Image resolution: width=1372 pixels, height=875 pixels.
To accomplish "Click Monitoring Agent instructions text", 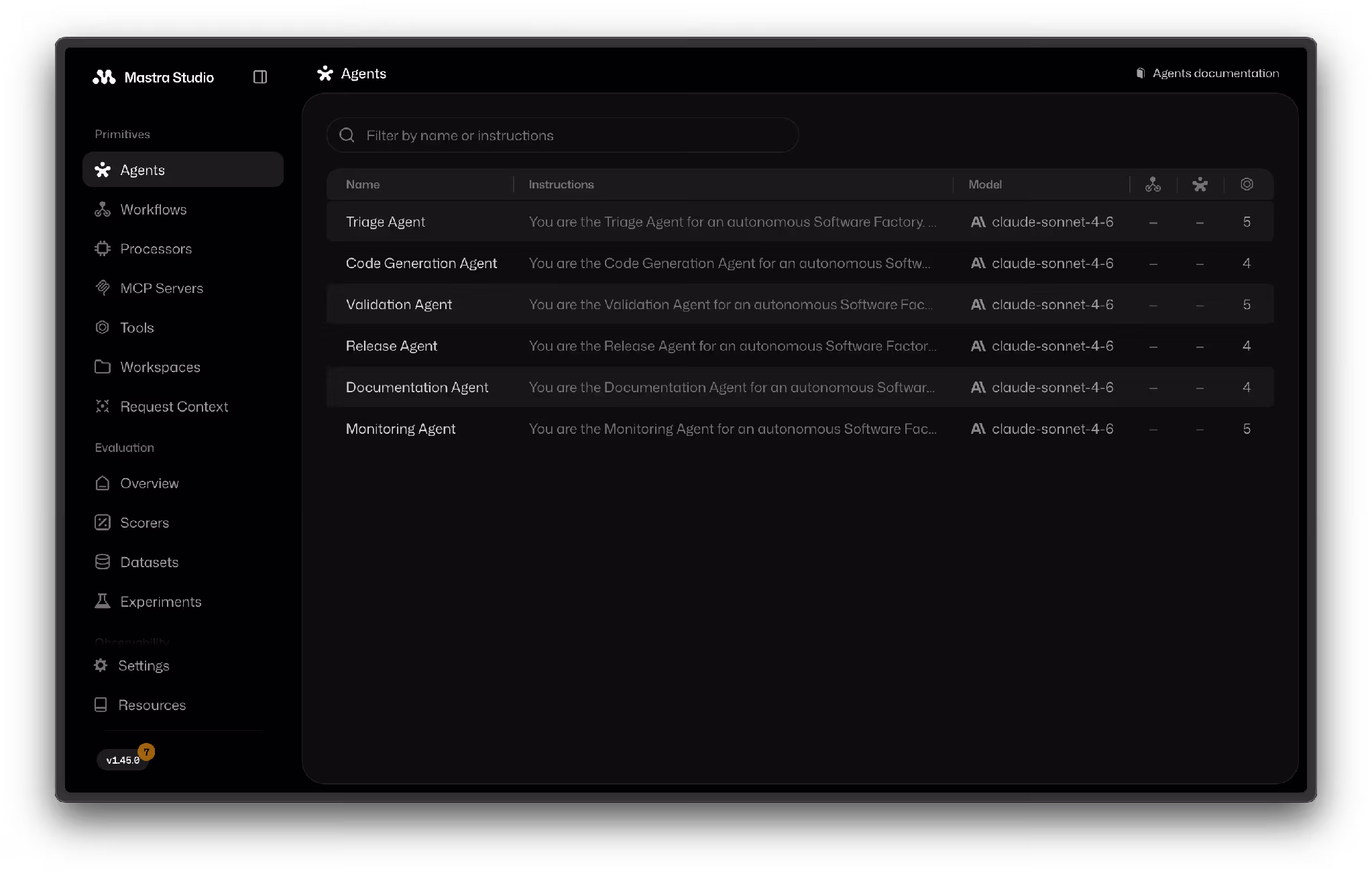I will click(x=732, y=429).
